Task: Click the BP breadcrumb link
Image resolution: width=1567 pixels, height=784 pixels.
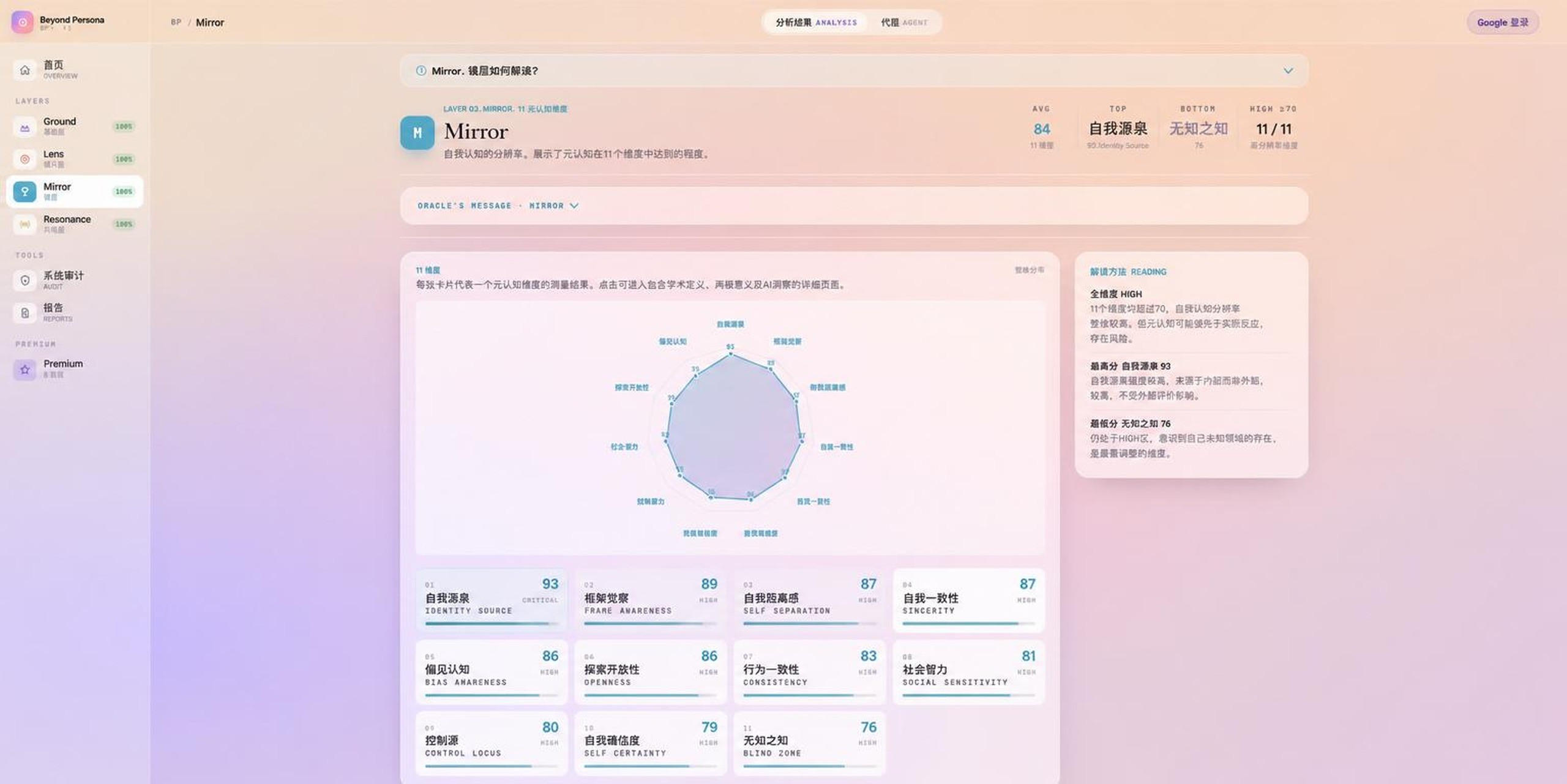Action: (176, 23)
